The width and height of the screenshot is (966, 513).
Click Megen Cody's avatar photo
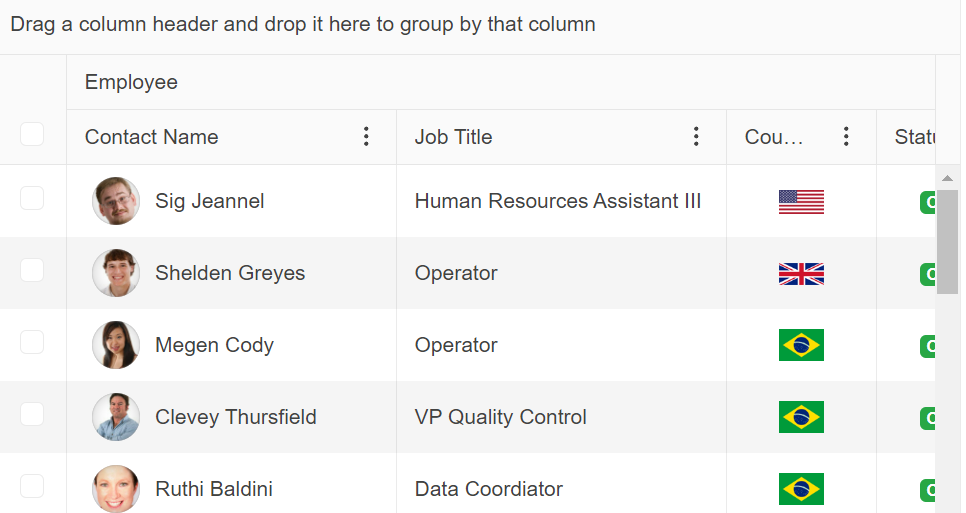[x=116, y=345]
